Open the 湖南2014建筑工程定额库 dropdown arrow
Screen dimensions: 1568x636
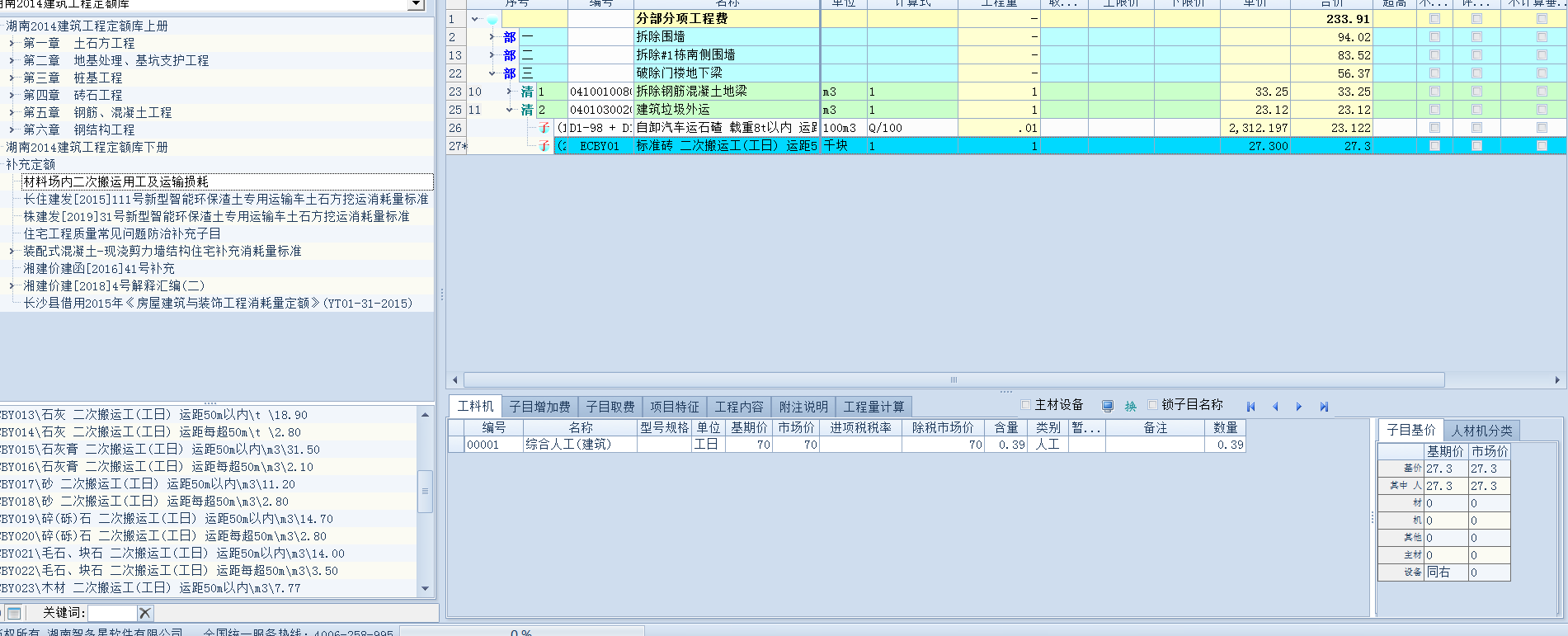point(417,4)
